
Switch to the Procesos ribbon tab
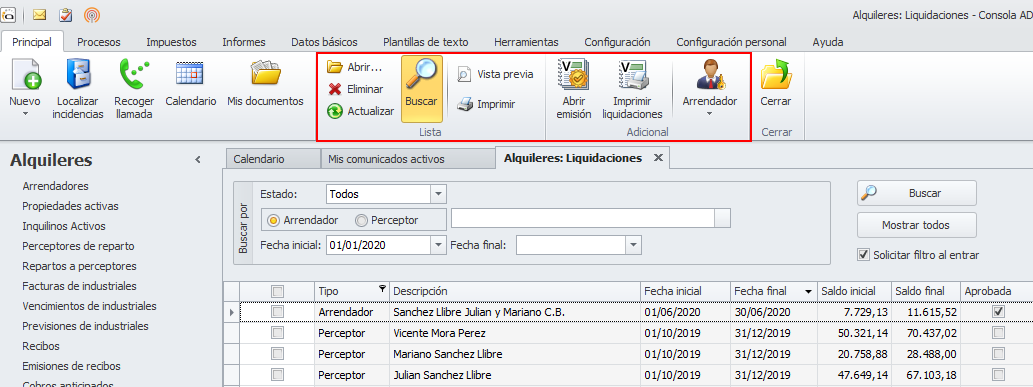click(99, 42)
